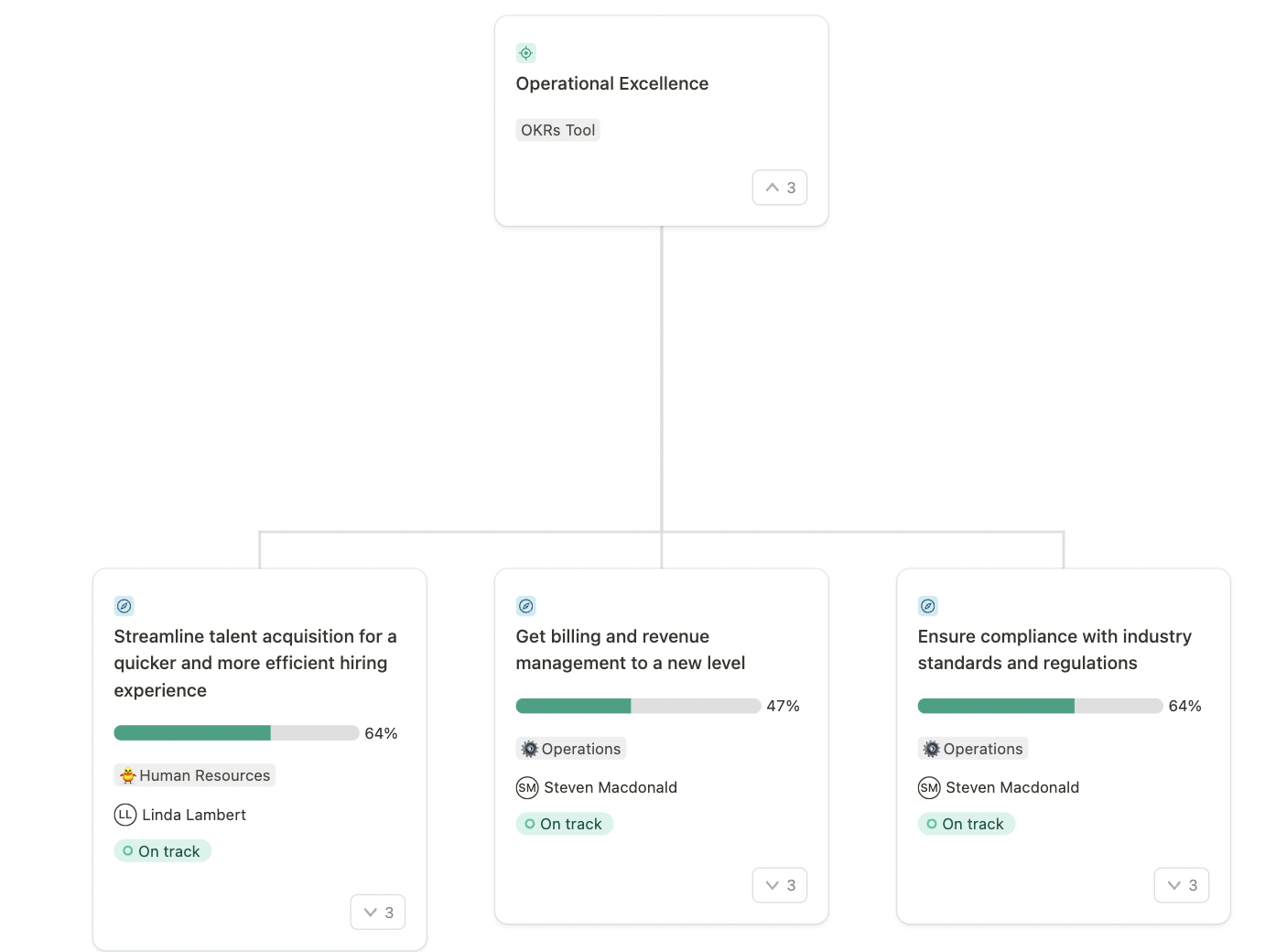
Task: Click SM avatar on billing and revenue card
Action: (x=527, y=787)
